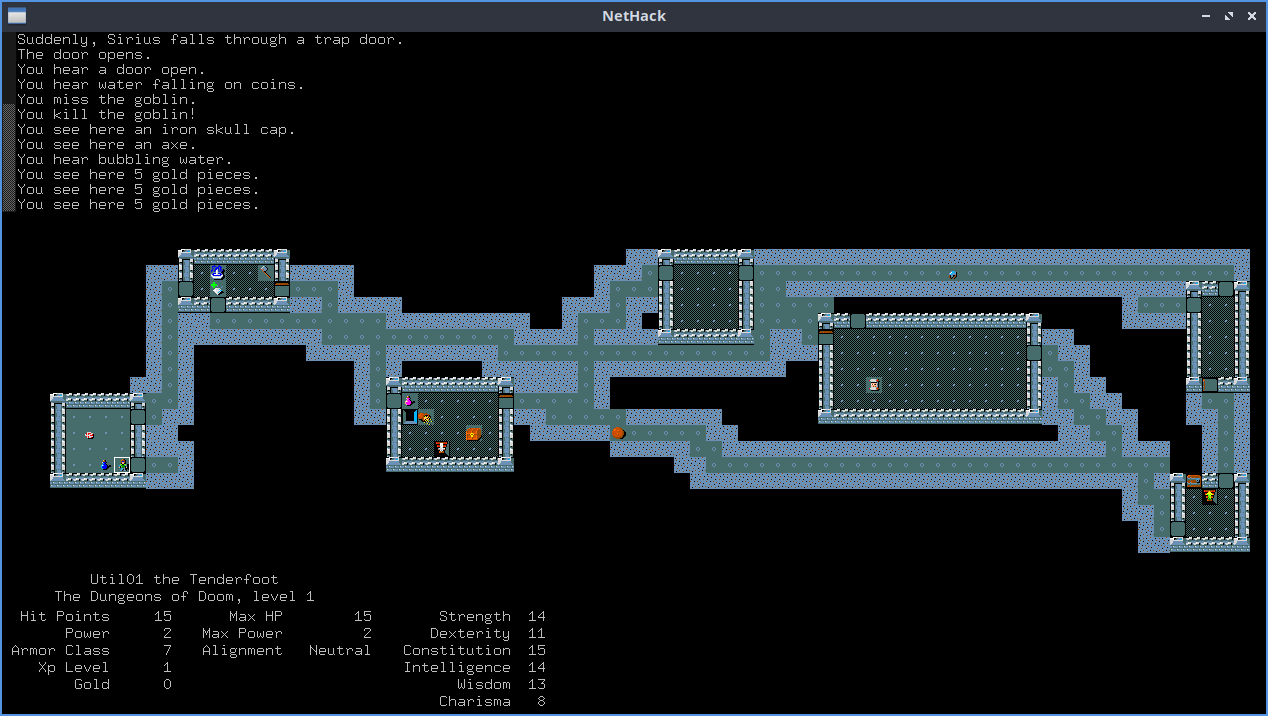Select the spilled gold pieces pile

(426, 417)
